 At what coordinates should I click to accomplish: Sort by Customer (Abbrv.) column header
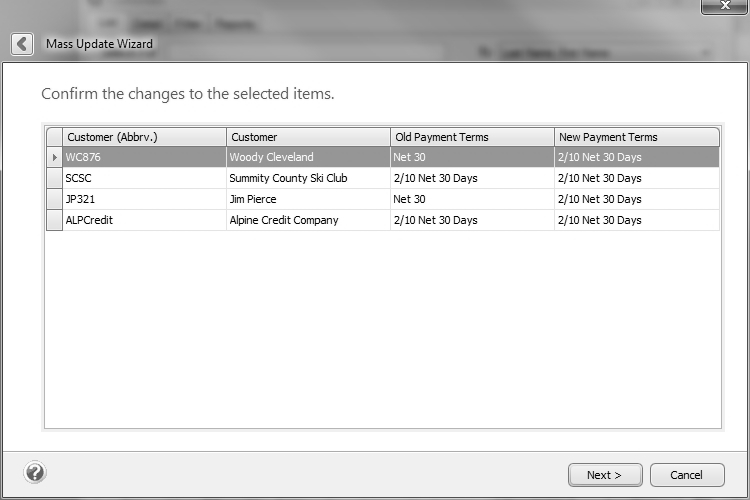[144, 137]
